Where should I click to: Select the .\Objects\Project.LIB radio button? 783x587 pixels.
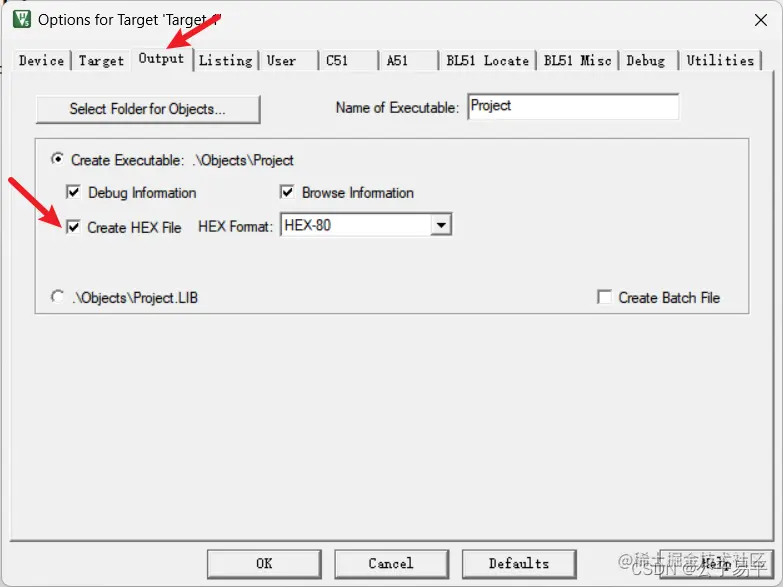[58, 297]
